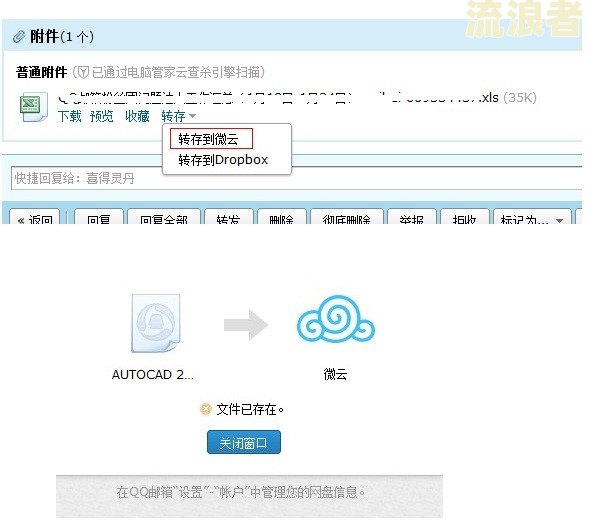
Task: Click the security scan shield icon
Action: tap(83, 72)
